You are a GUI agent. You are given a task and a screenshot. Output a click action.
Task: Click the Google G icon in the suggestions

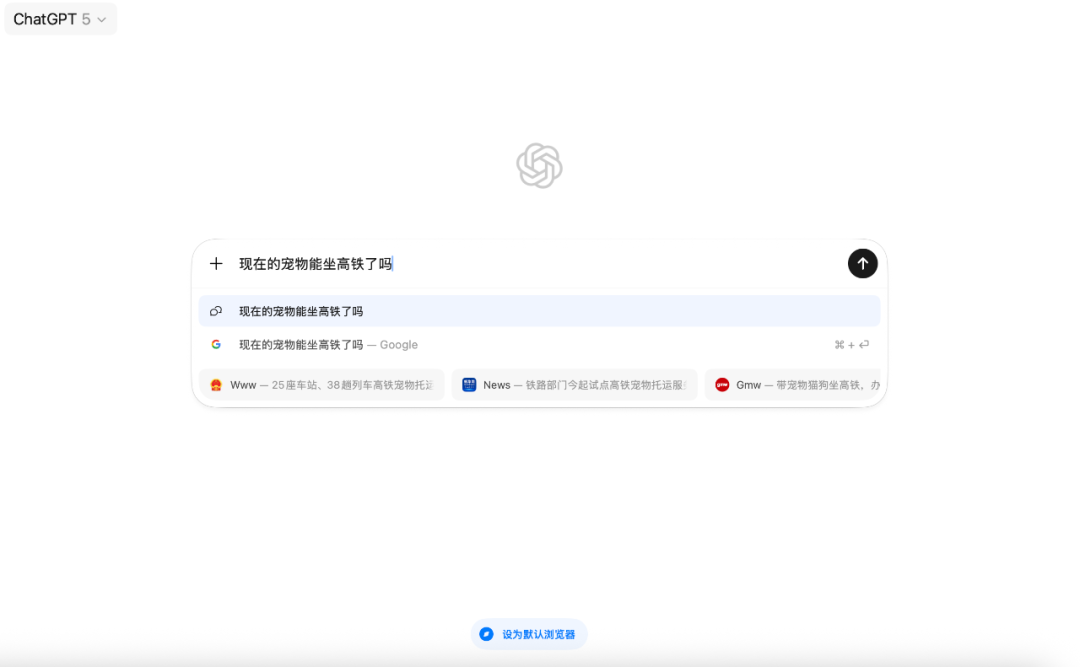[216, 344]
